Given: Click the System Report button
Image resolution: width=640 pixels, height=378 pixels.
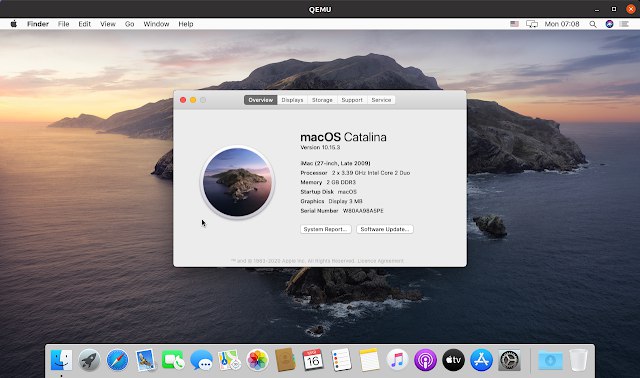Looking at the screenshot, I should (326, 229).
